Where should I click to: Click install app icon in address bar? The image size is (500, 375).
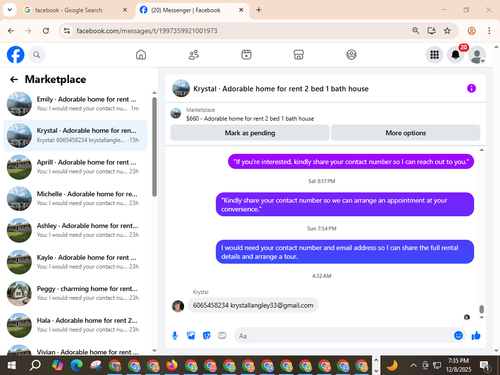pos(432,31)
